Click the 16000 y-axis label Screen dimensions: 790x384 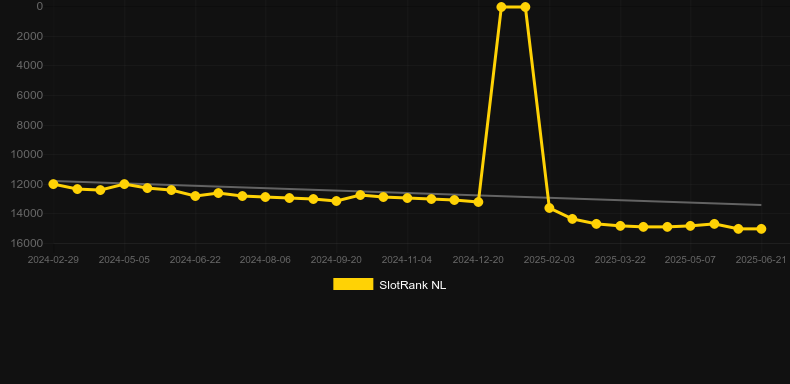coord(26,243)
